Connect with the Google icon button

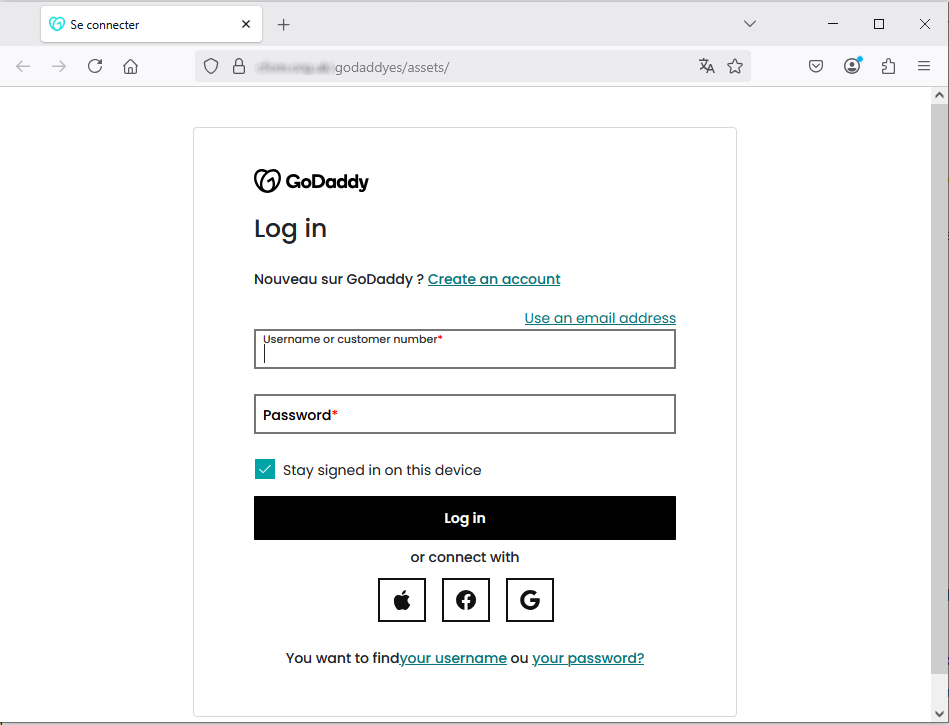[x=530, y=600]
